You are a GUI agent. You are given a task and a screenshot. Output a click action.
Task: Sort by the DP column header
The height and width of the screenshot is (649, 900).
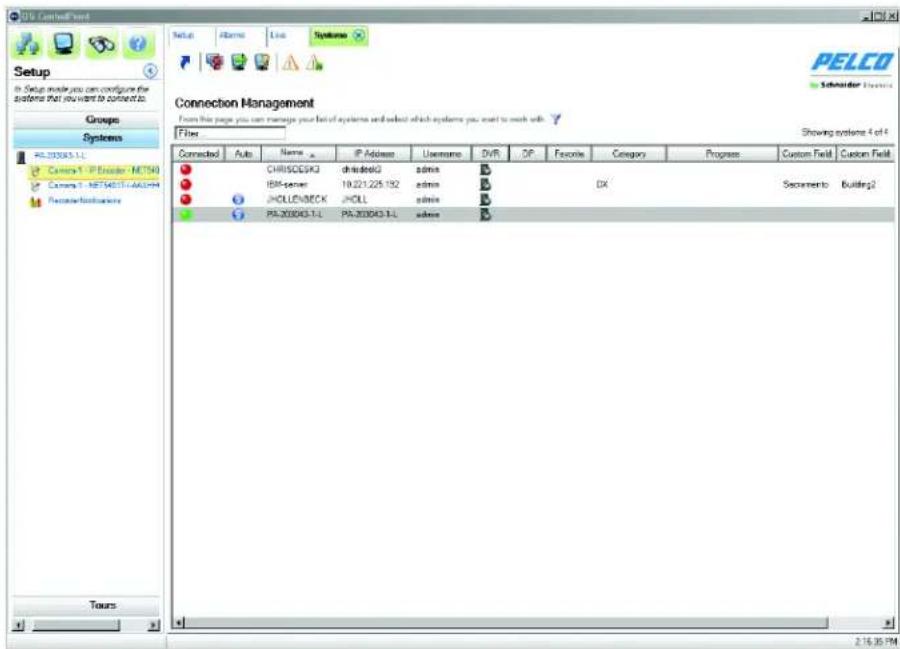pyautogui.click(x=528, y=154)
